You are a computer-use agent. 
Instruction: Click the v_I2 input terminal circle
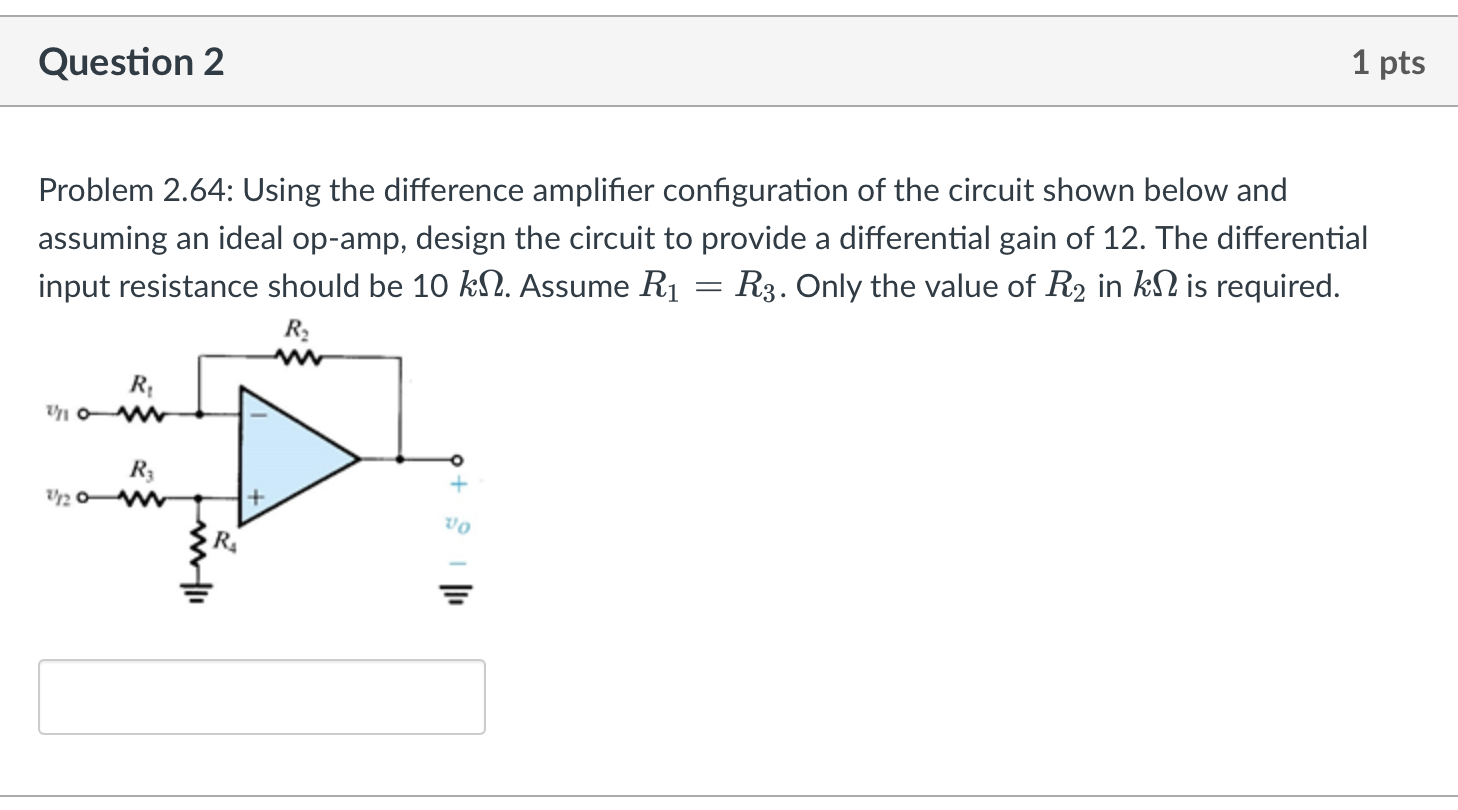[83, 497]
